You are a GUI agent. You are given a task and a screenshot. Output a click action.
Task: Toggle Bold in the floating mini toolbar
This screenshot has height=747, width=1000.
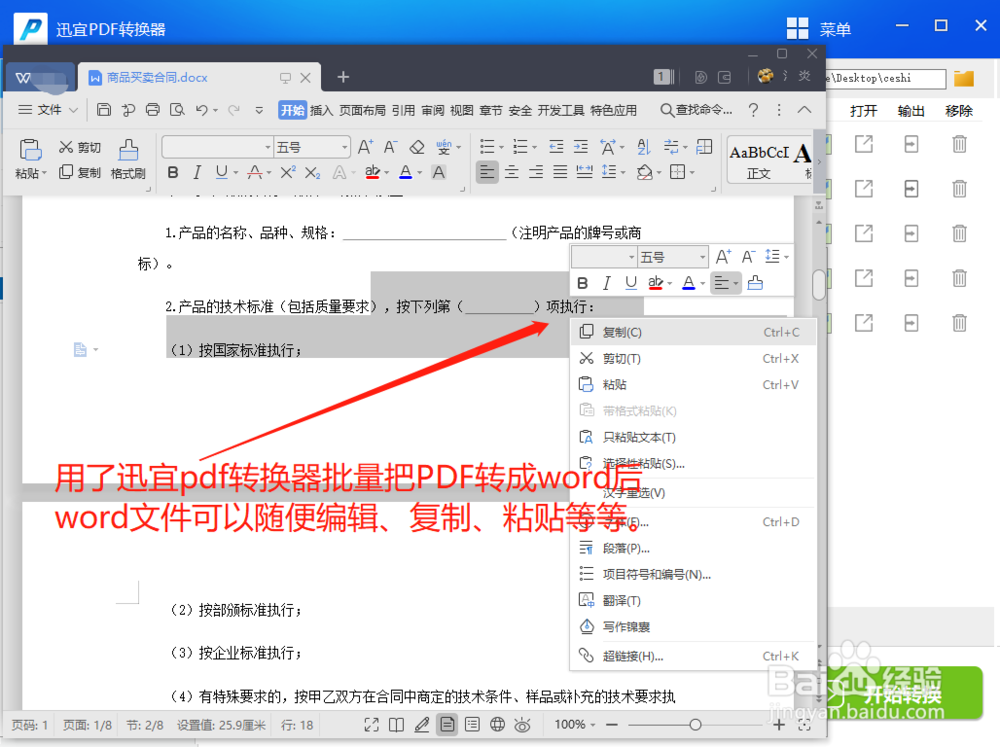click(582, 283)
